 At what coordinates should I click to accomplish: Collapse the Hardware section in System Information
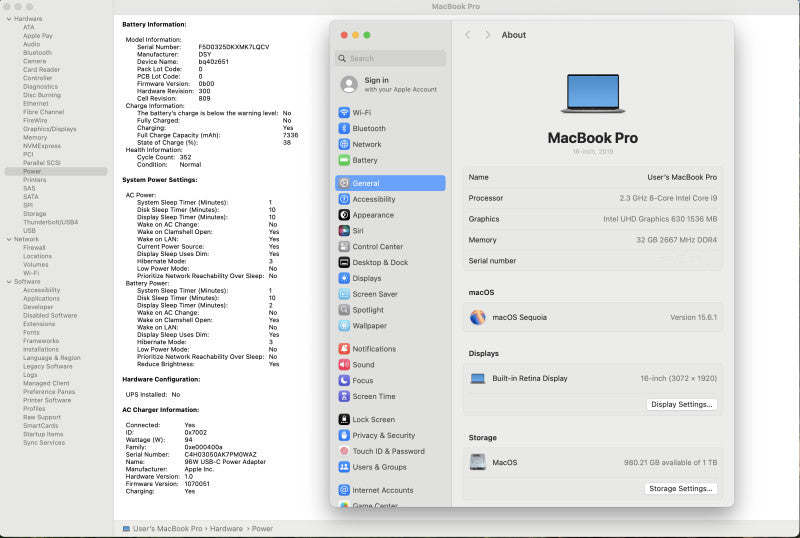9,19
